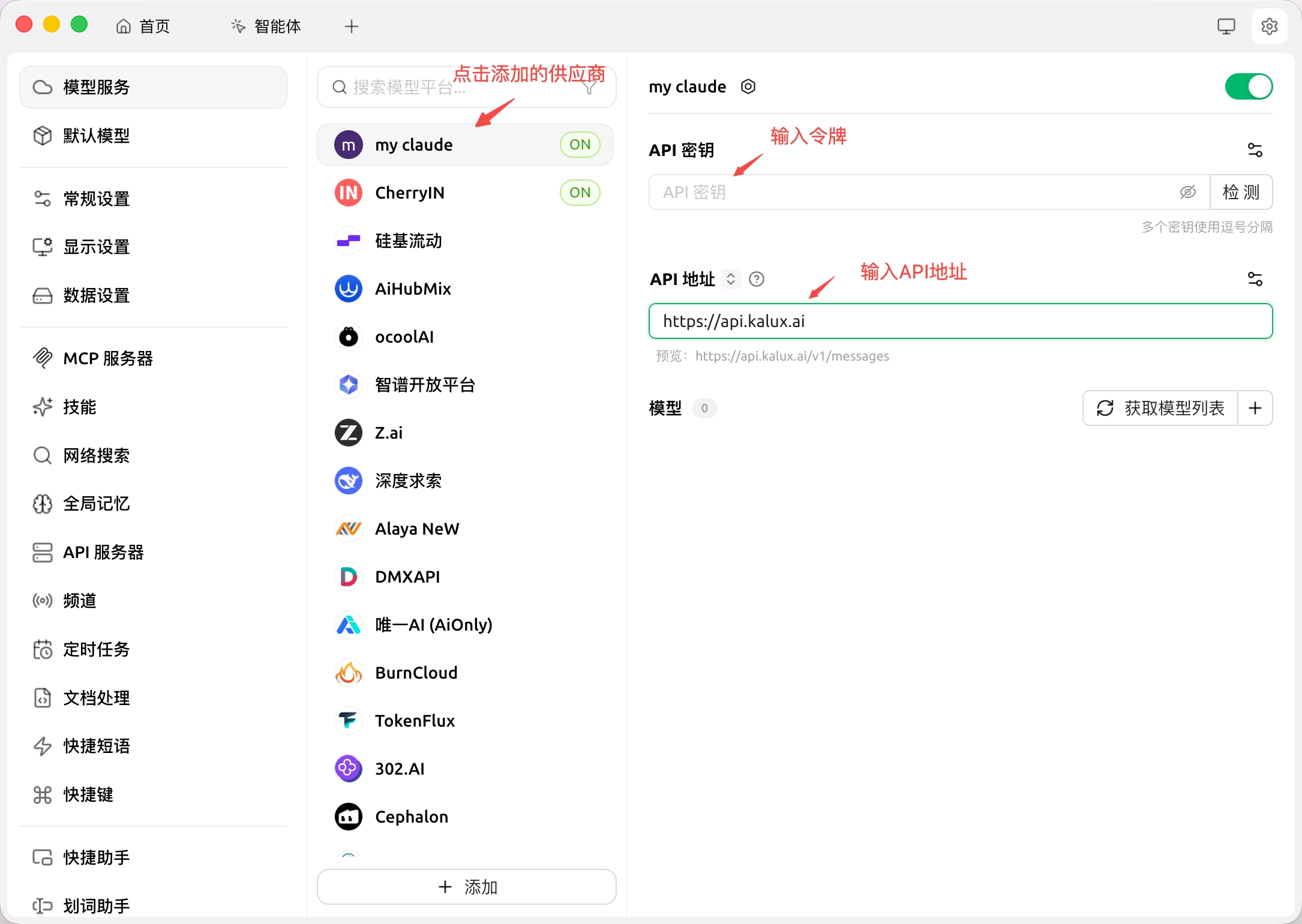Click the 检测 check button
Screen dimensions: 1302x924
[x=1241, y=192]
